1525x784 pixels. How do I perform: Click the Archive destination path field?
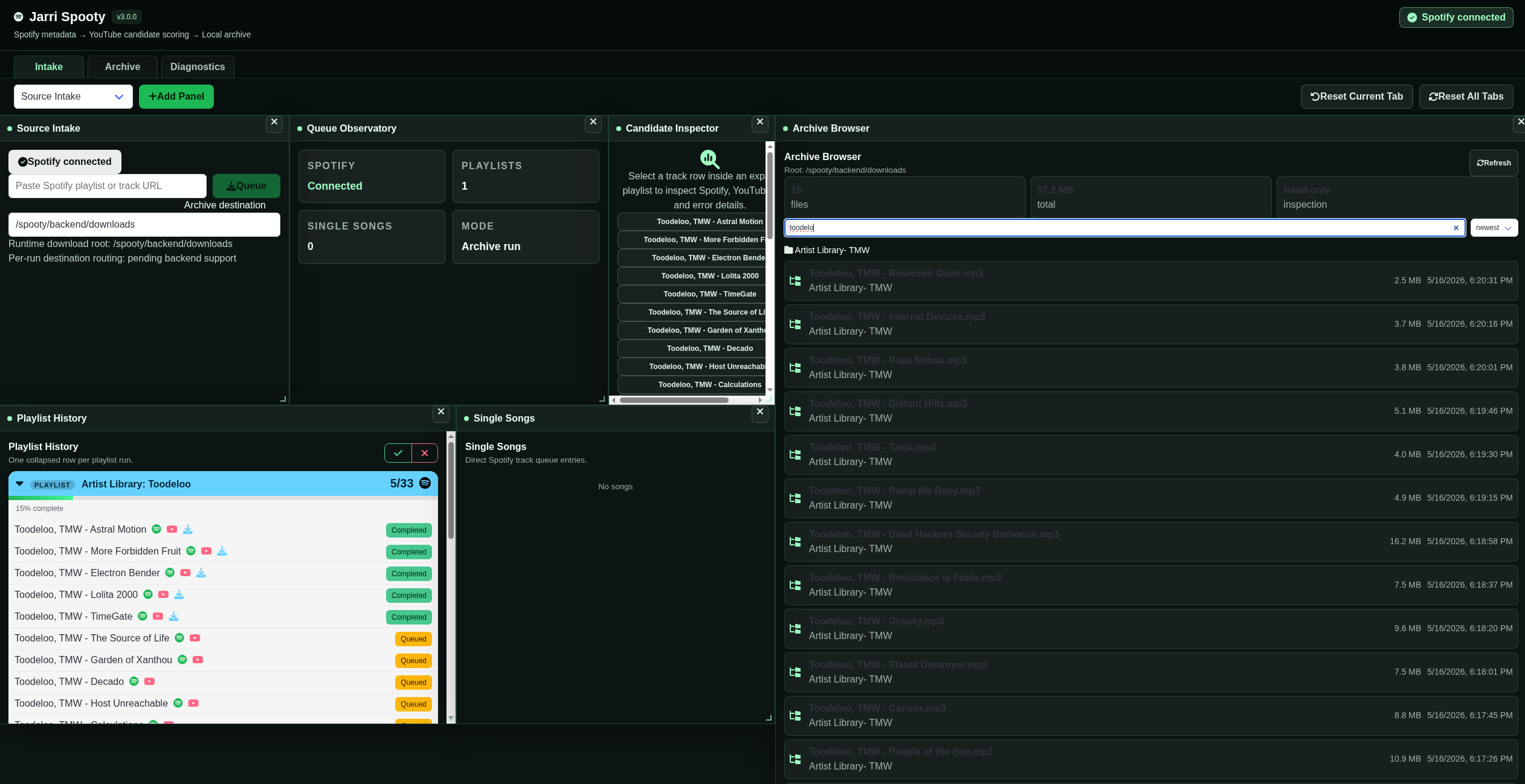(144, 225)
